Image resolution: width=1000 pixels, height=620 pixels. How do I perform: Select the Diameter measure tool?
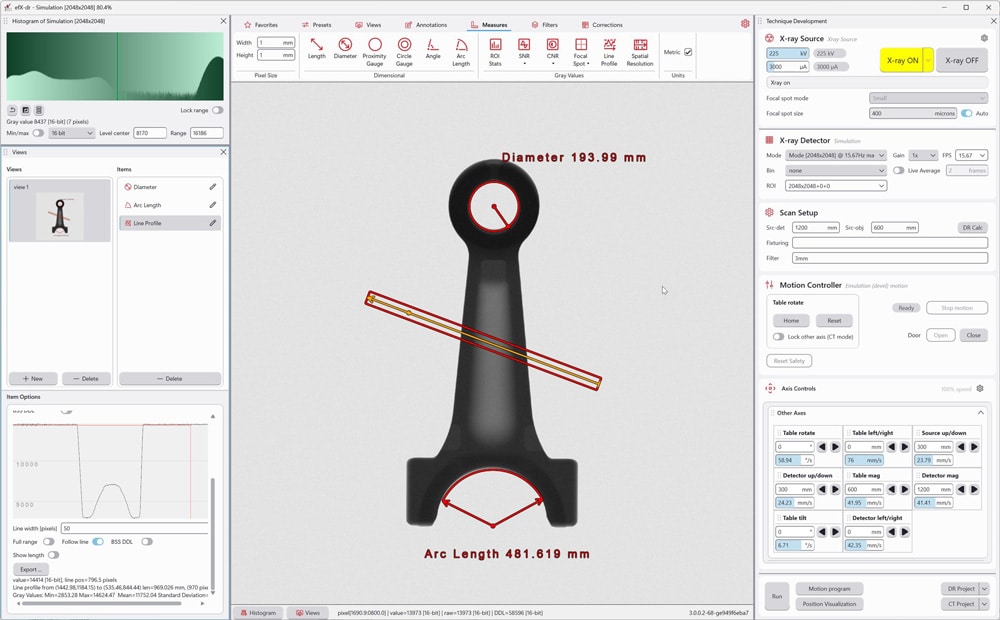coord(345,49)
